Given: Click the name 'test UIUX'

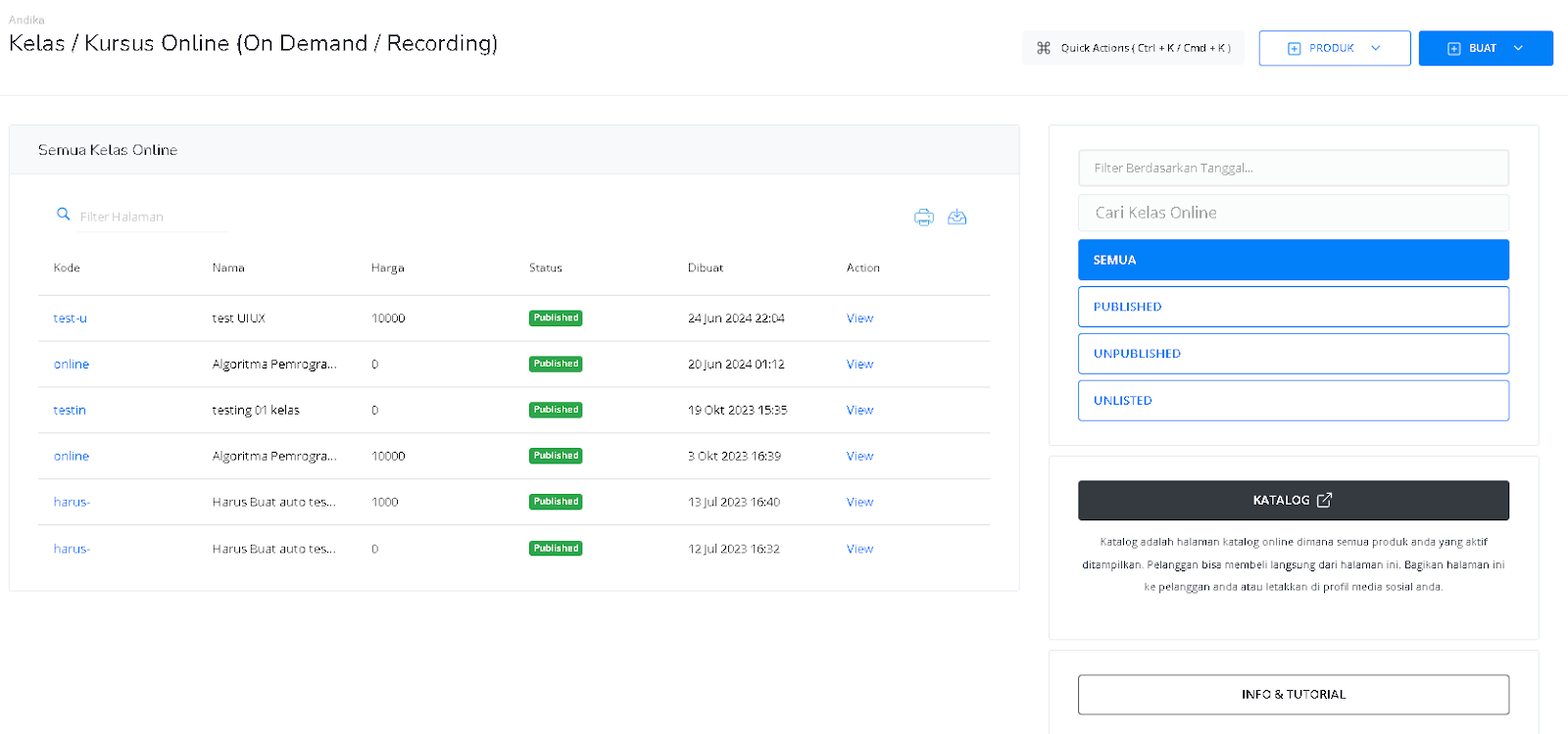Looking at the screenshot, I should [239, 318].
